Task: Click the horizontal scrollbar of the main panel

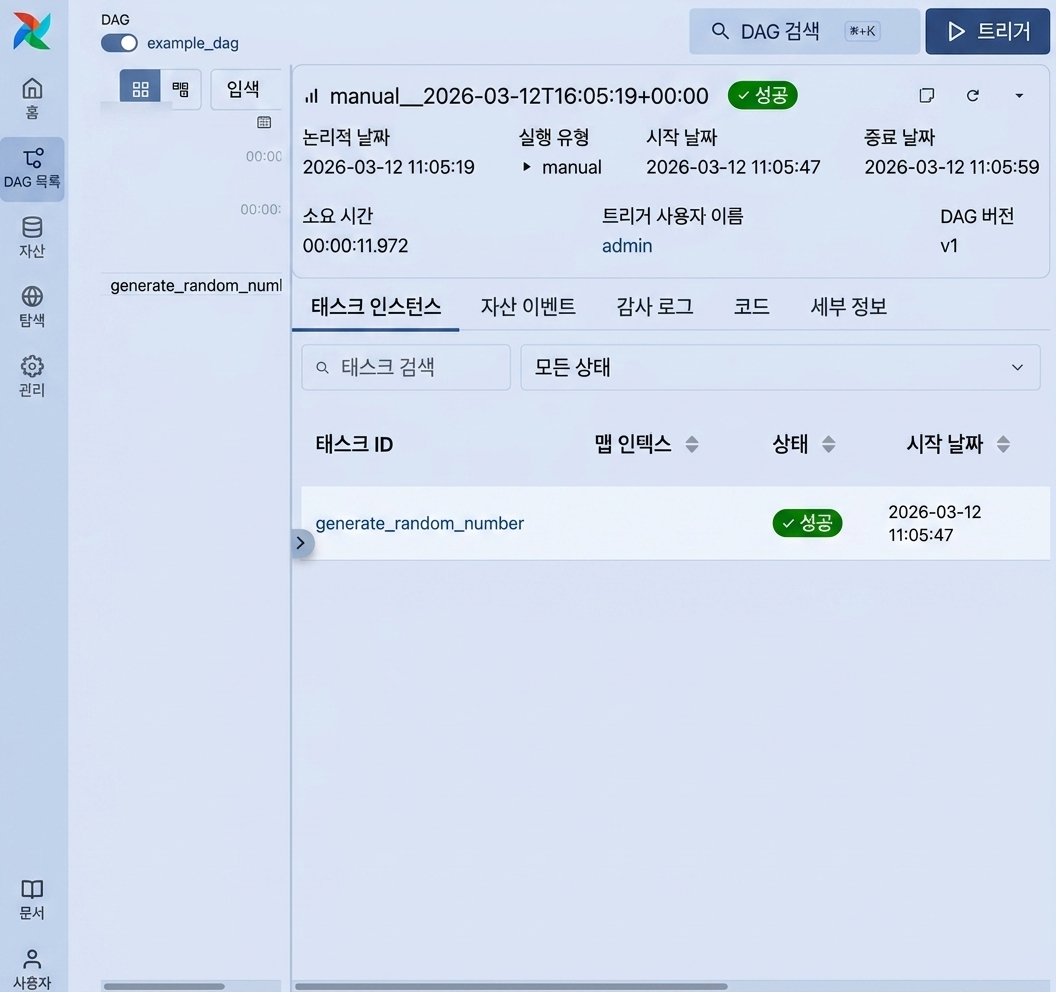Action: 511,986
